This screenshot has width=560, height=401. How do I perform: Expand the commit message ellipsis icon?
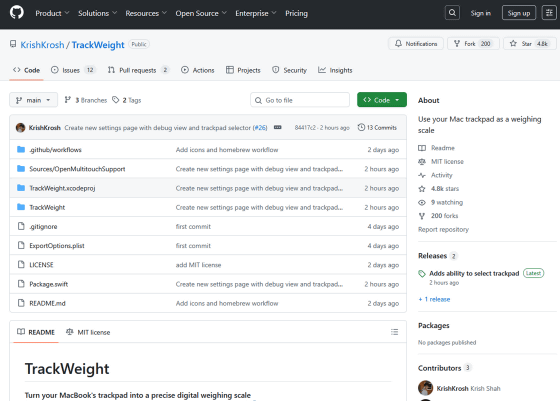tap(278, 127)
